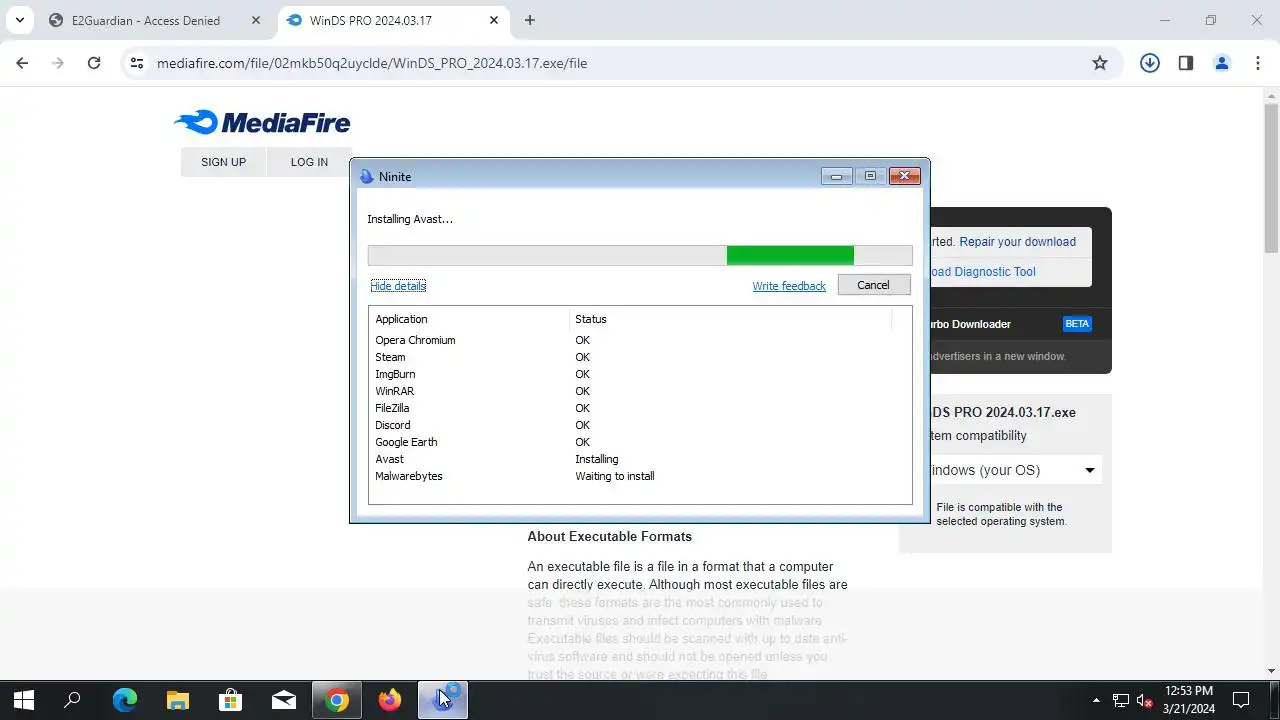Open Chrome downloads icon
This screenshot has height=720, width=1280.
pyautogui.click(x=1150, y=63)
